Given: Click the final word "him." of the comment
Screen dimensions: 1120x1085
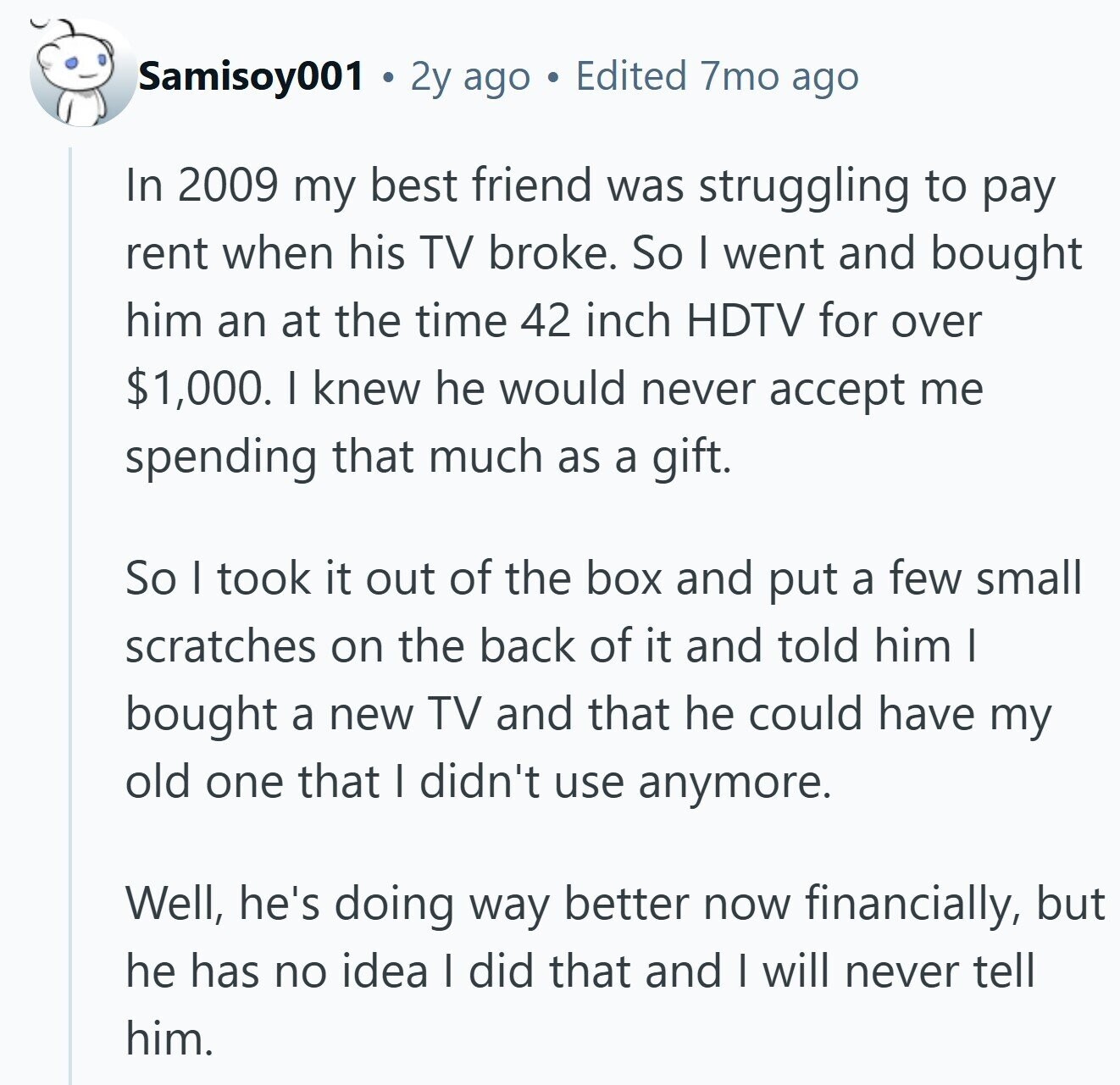Looking at the screenshot, I should click(169, 1038).
